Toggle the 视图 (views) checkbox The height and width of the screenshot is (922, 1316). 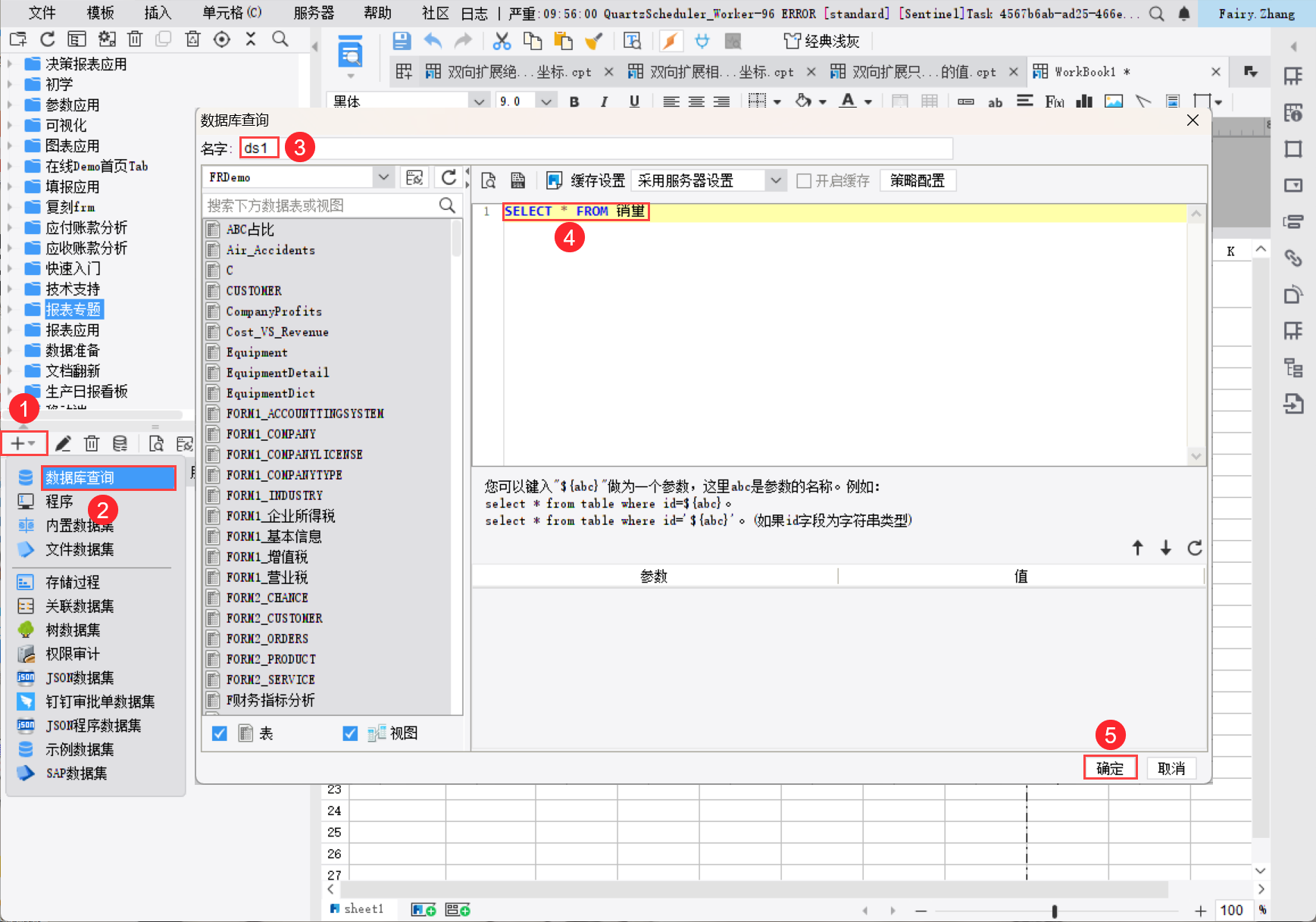(350, 733)
